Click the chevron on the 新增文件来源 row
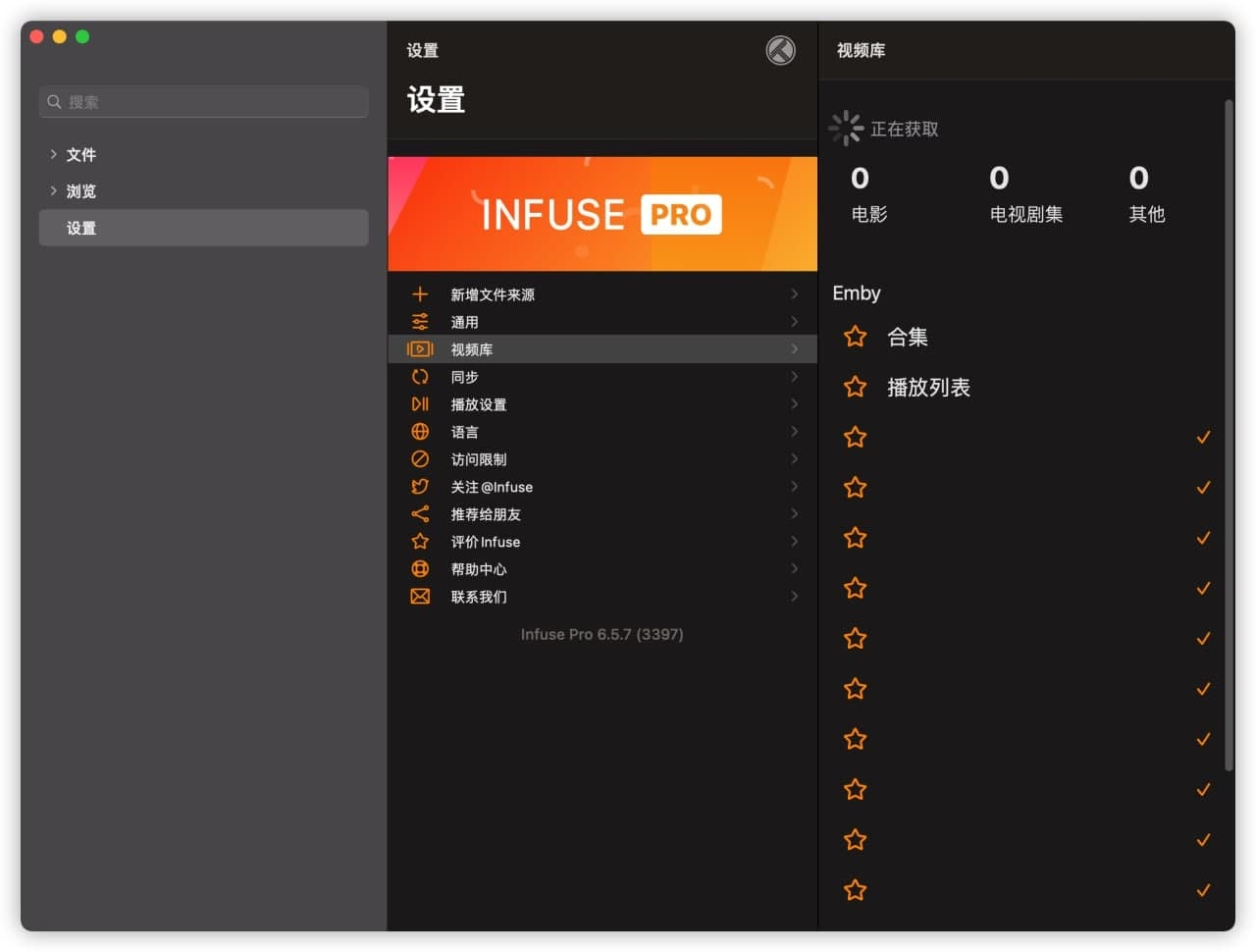The image size is (1256, 952). [x=794, y=293]
